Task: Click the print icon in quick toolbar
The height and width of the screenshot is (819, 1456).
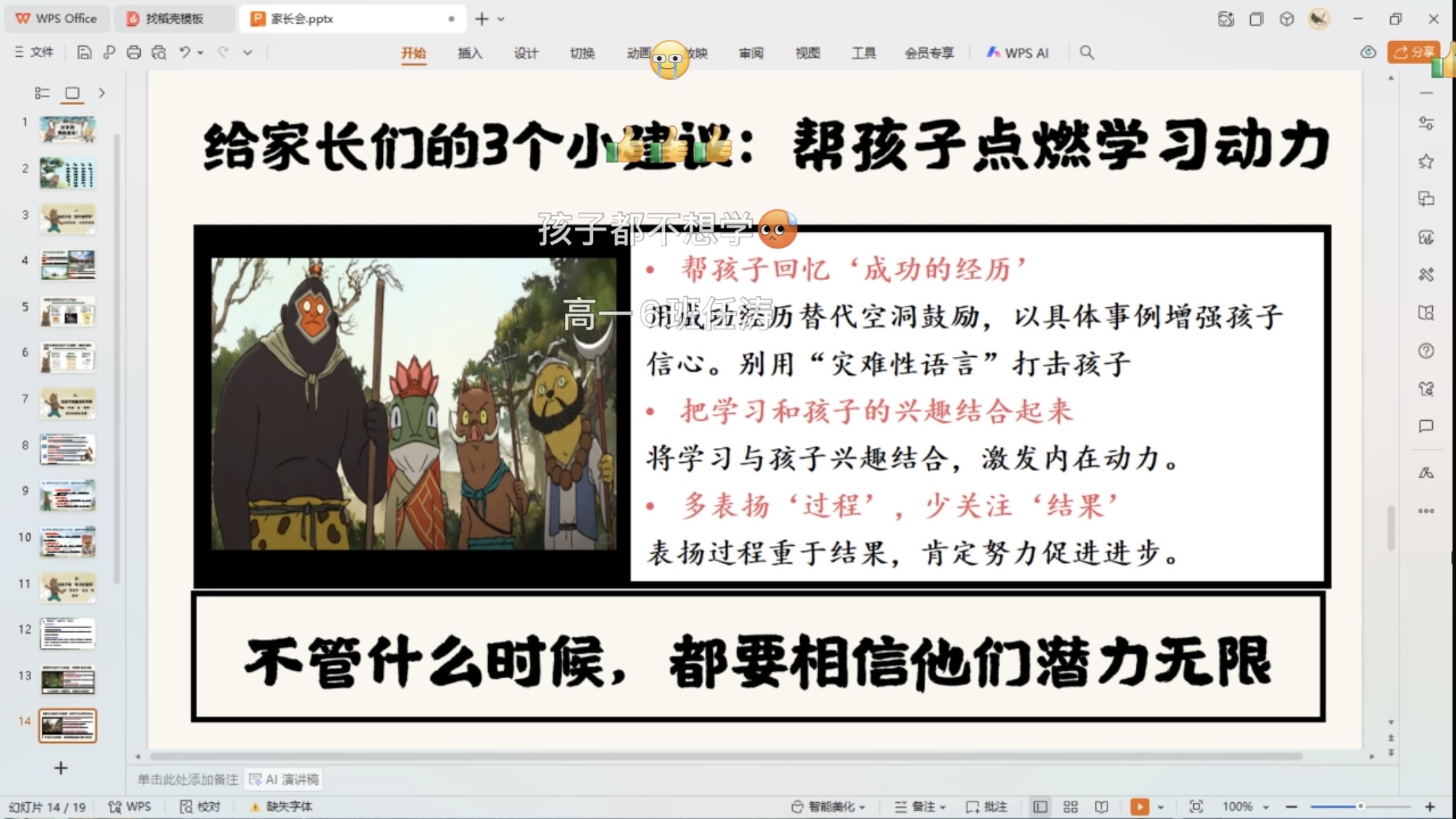Action: [134, 52]
